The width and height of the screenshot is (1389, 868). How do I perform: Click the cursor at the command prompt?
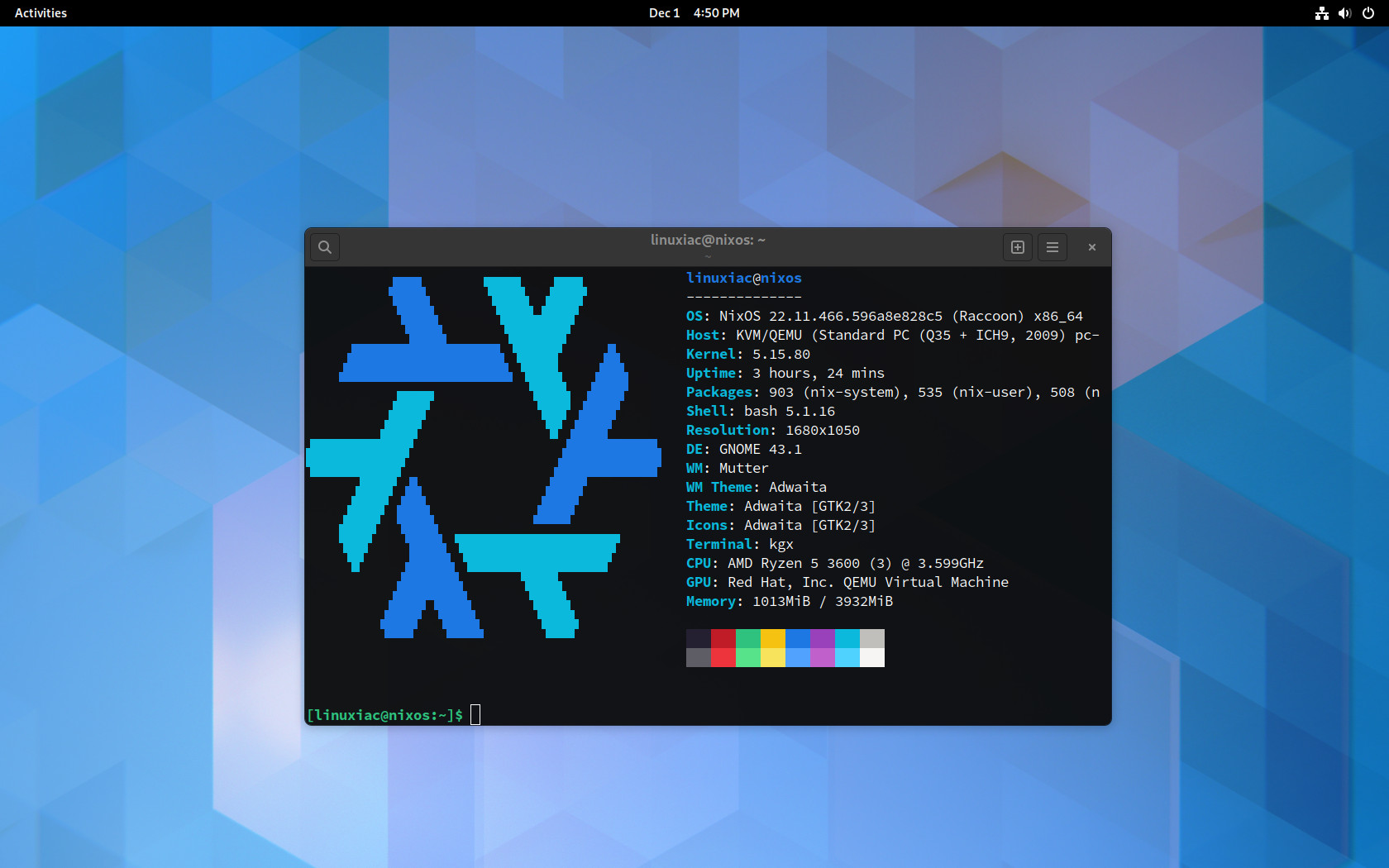pyautogui.click(x=475, y=715)
